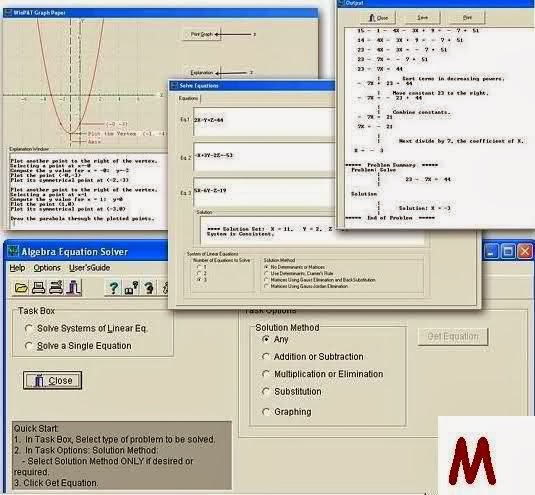Click 'Problem Summary' line in Output window
The height and width of the screenshot is (495, 535).
coord(391,165)
